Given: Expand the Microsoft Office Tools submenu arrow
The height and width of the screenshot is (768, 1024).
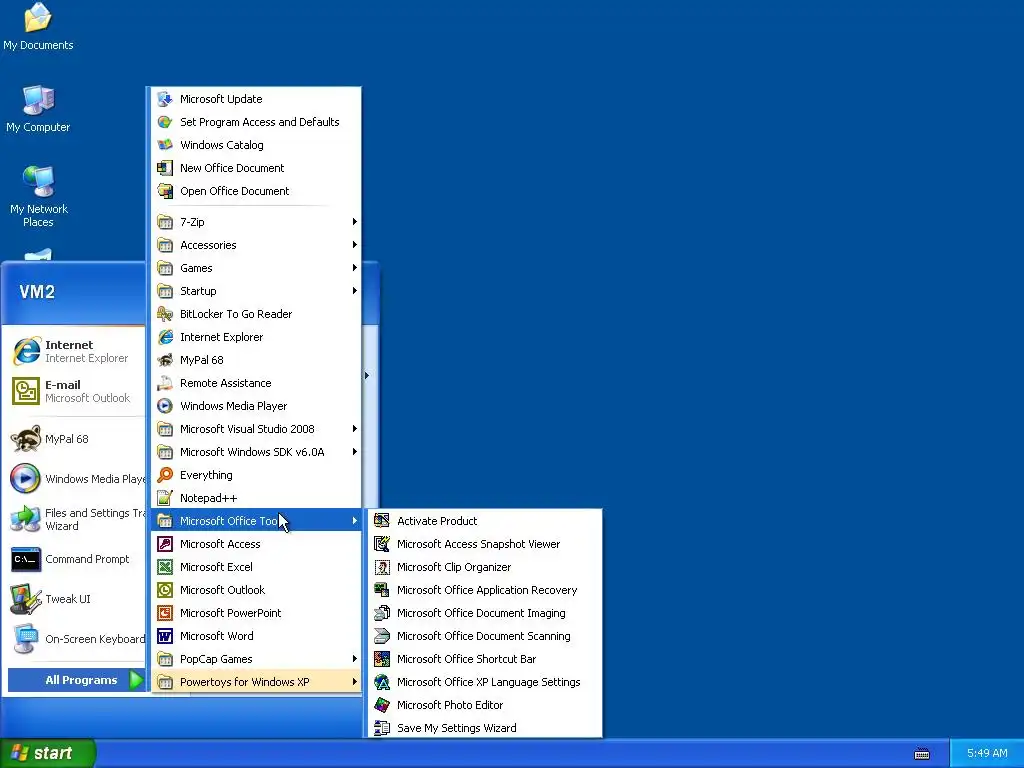Looking at the screenshot, I should click(355, 520).
